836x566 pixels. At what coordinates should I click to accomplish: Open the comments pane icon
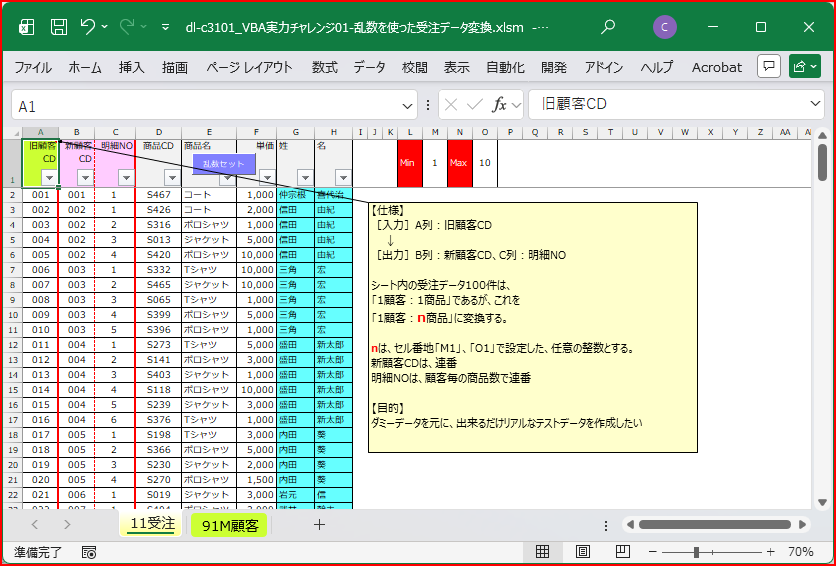(768, 67)
